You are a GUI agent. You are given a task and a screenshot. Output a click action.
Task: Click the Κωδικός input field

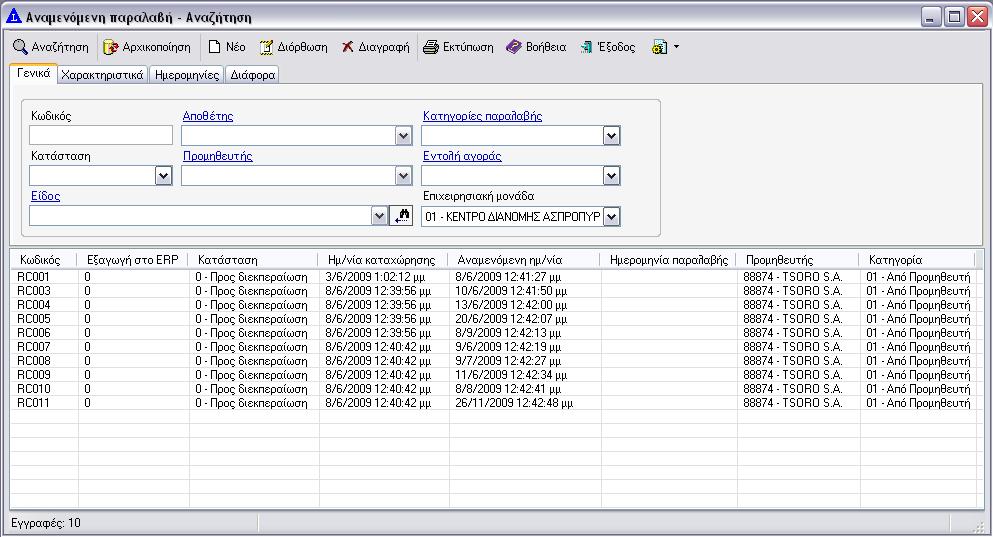101,135
